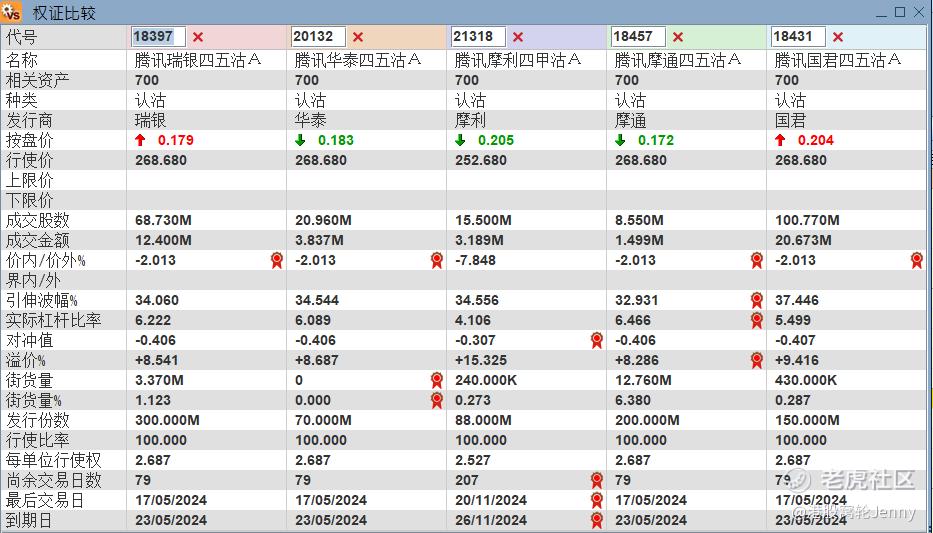Click the award badge beside 26/11/2024
933x533 pixels.
click(x=597, y=521)
